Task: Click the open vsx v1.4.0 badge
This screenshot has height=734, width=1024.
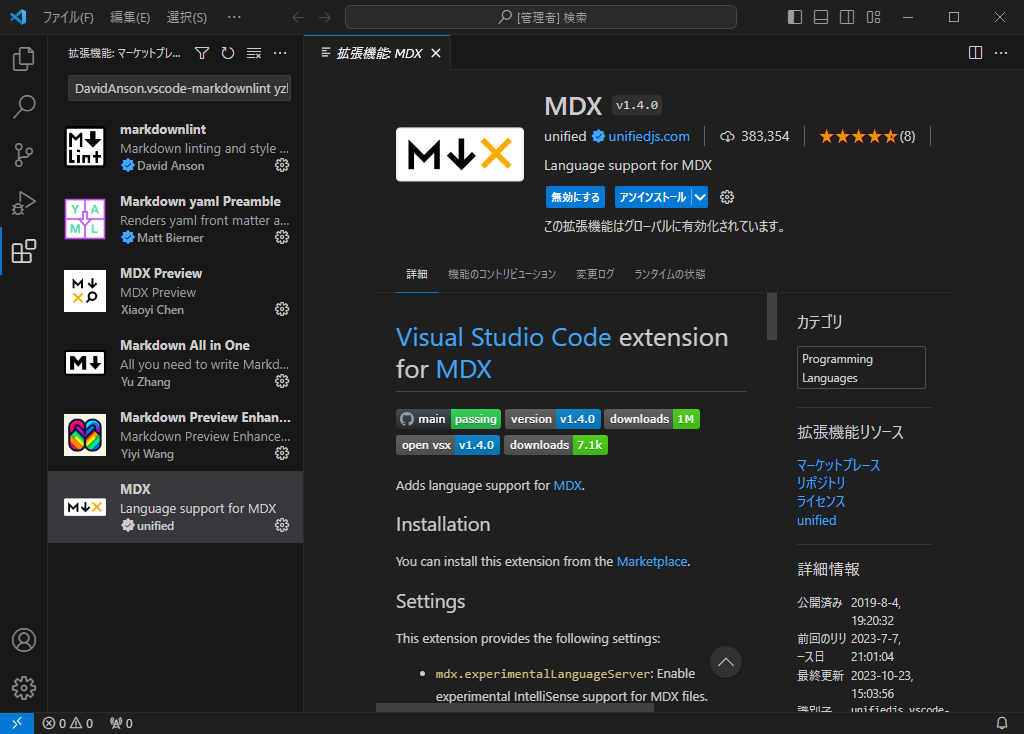Action: [x=448, y=445]
